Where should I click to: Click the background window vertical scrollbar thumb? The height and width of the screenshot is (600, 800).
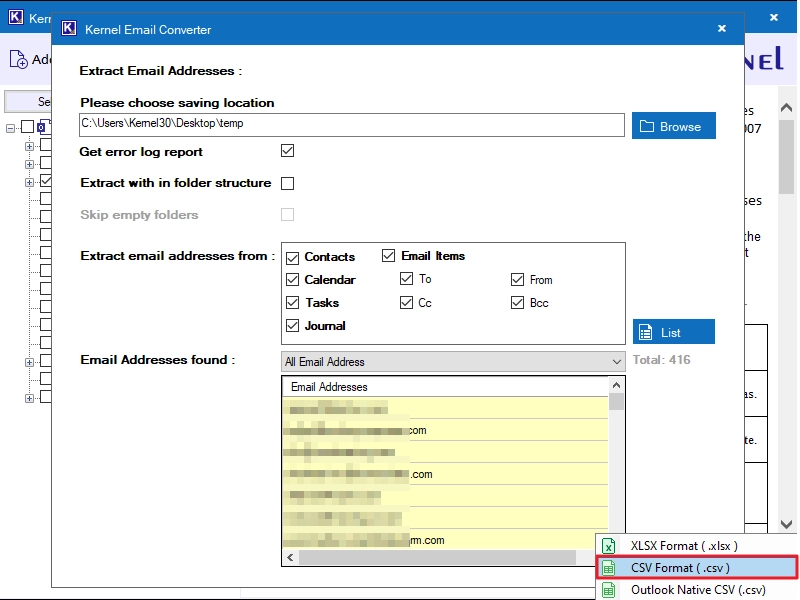coord(786,157)
